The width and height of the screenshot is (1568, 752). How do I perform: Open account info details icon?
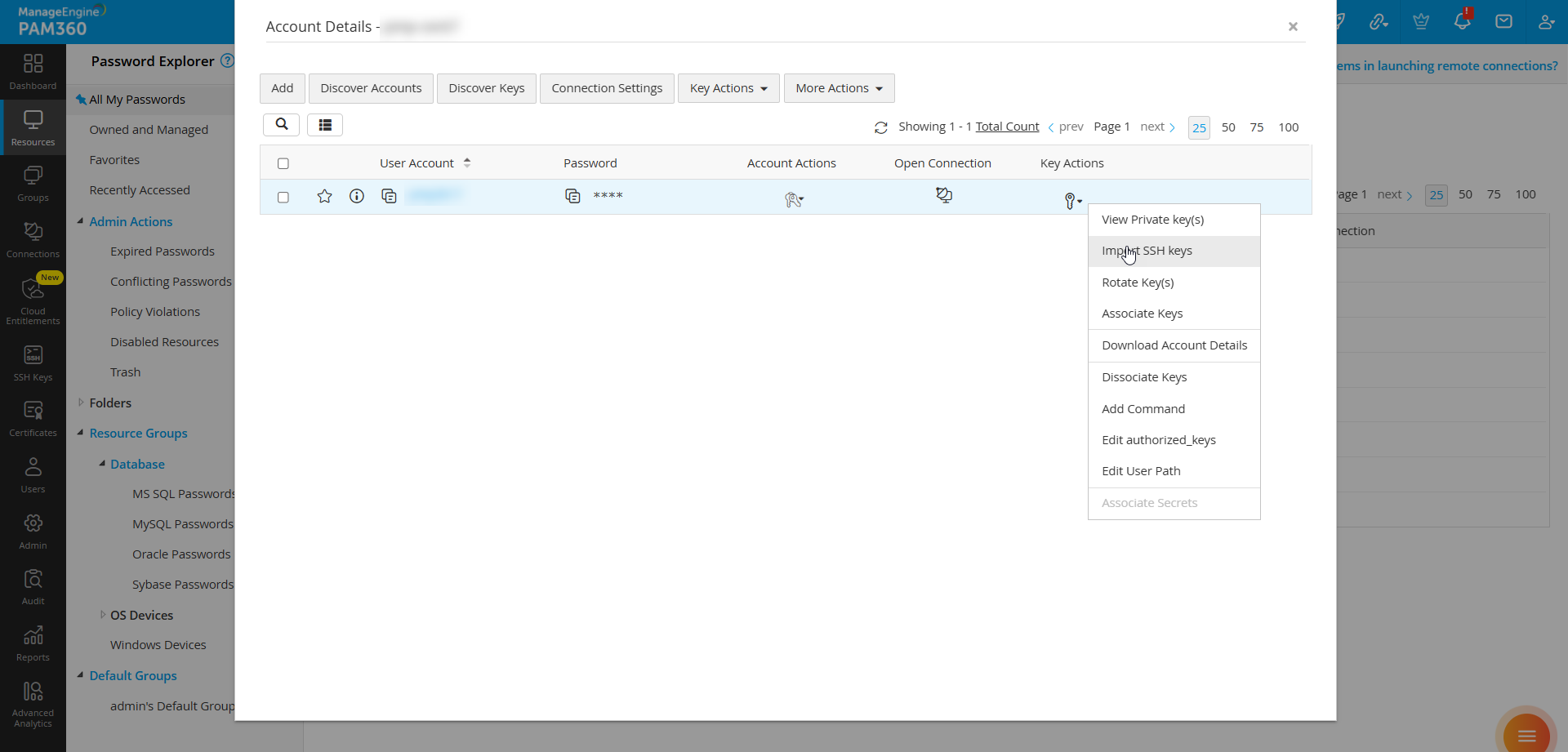[x=357, y=196]
